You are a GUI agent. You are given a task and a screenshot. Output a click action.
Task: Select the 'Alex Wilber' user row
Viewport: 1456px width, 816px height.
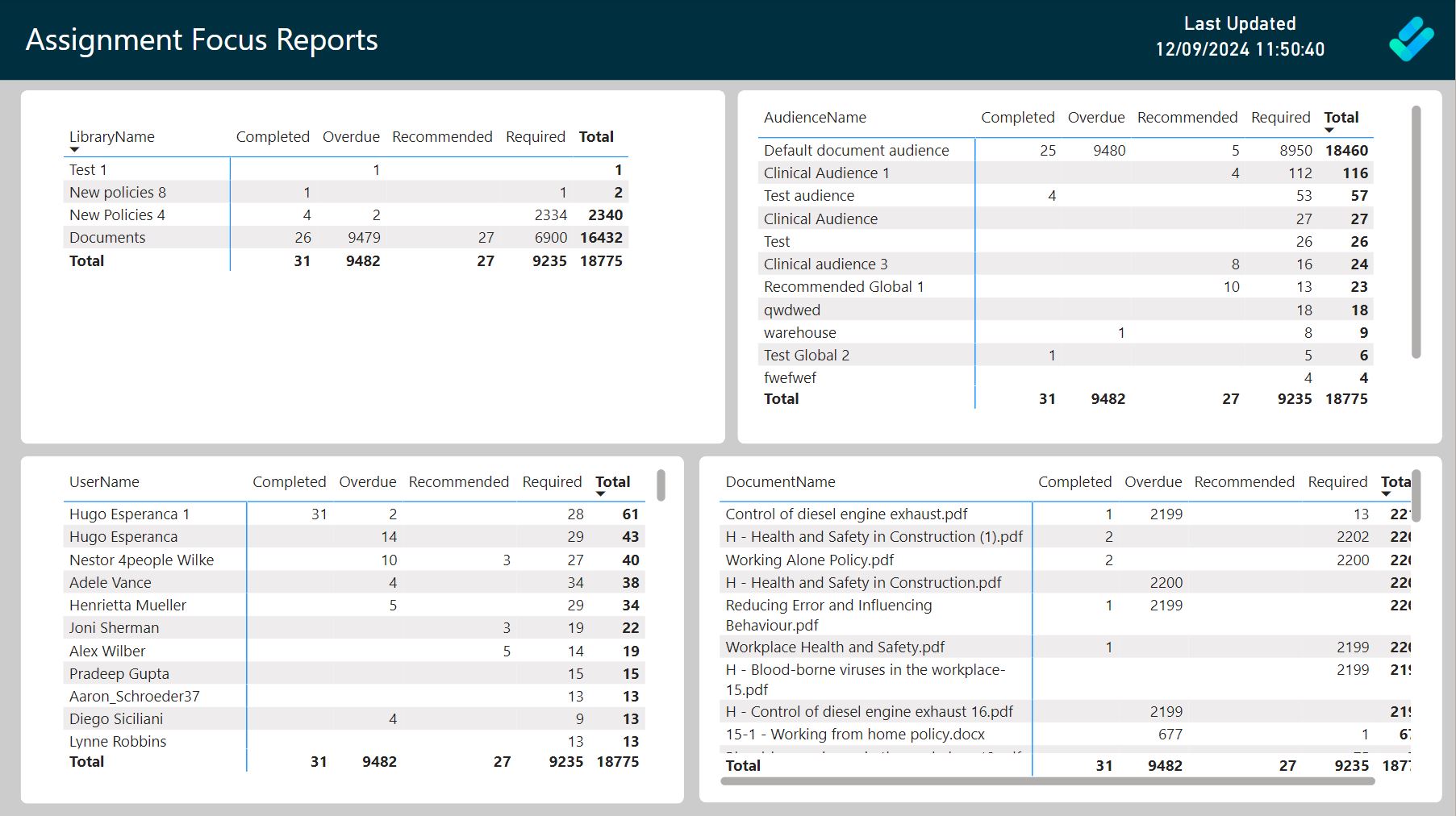(x=354, y=652)
